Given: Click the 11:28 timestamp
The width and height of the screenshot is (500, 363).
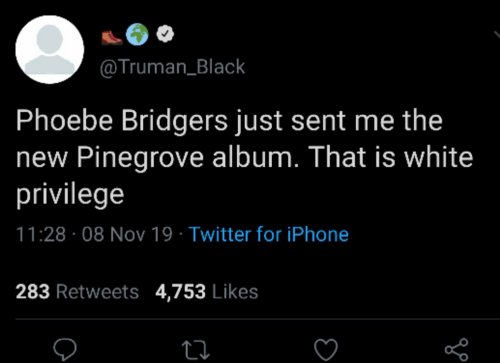Looking at the screenshot, I should tap(41, 234).
